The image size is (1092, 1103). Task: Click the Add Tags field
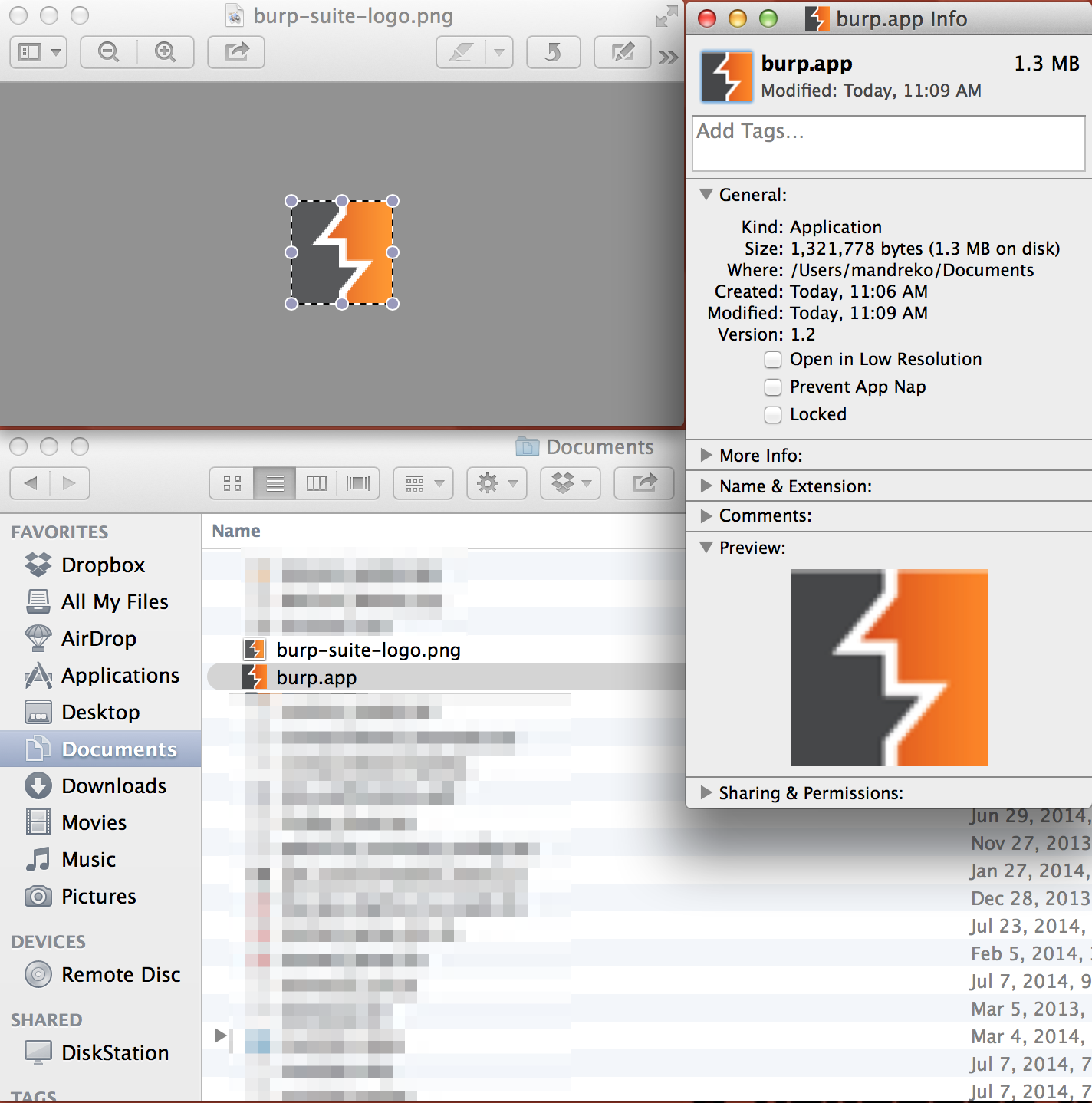pyautogui.click(x=888, y=143)
